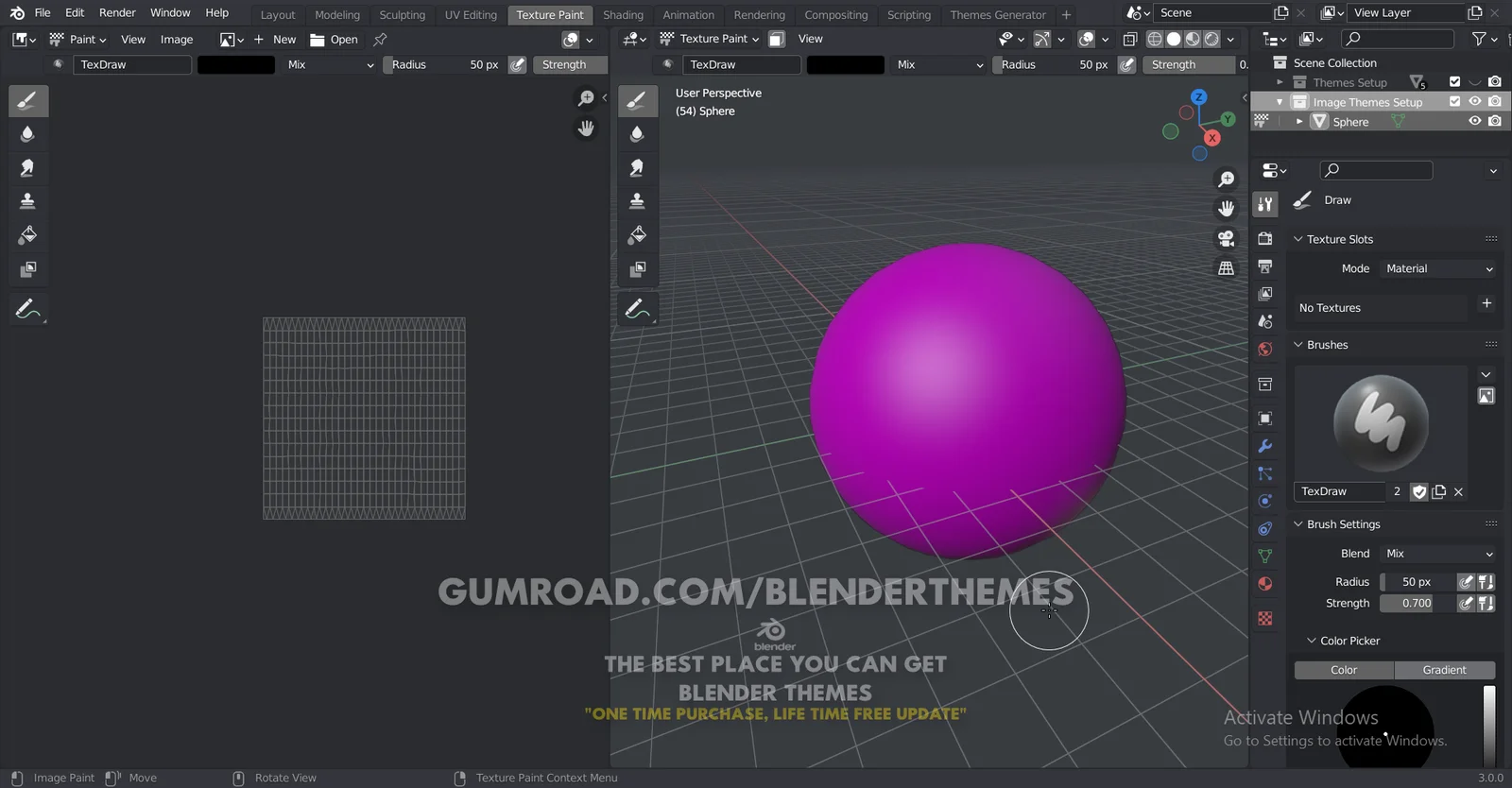The height and width of the screenshot is (788, 1512).
Task: Disable Themes Setup collection in renders
Action: coord(1494,81)
